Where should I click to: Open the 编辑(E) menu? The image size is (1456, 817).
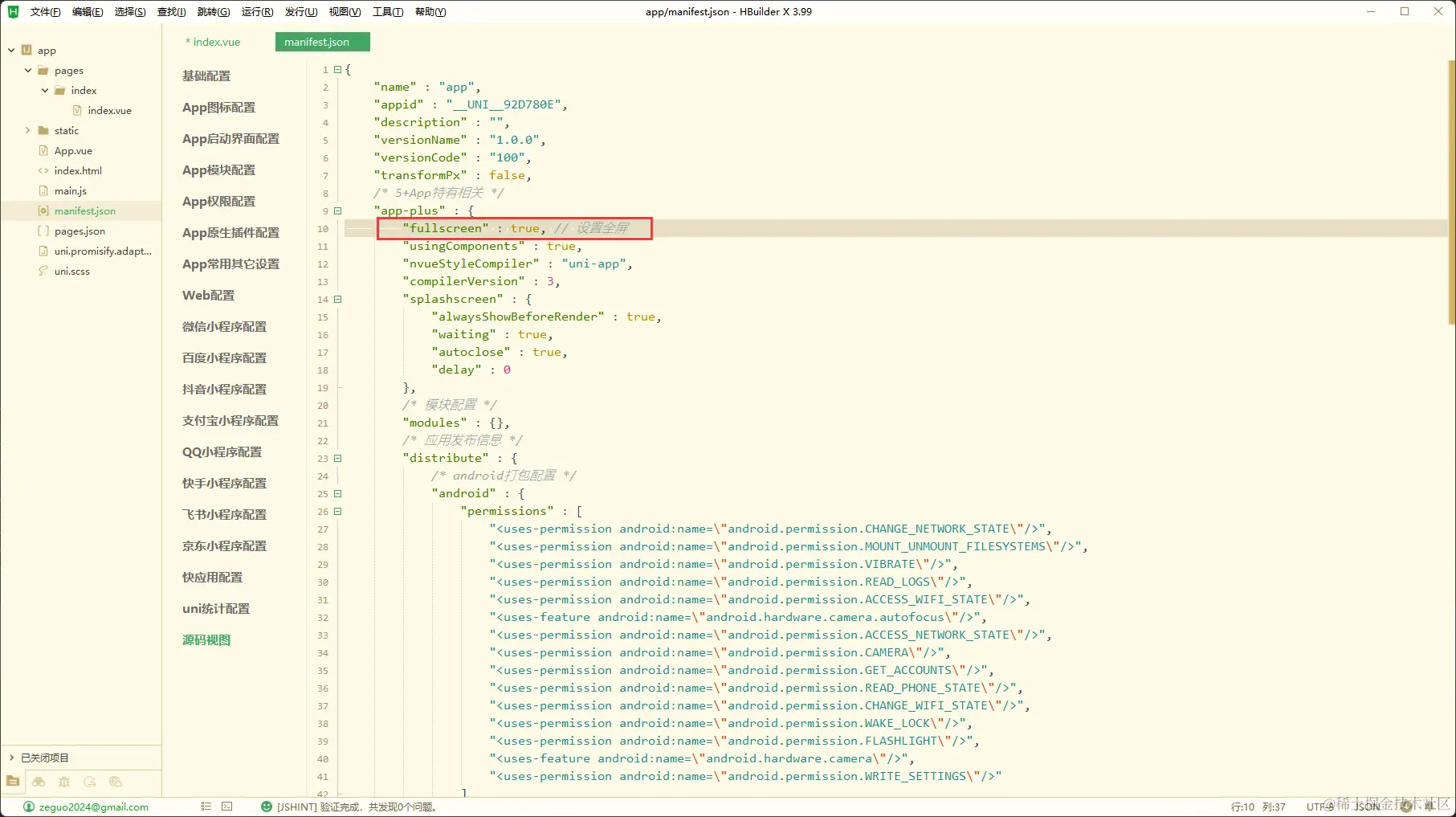[x=88, y=12]
